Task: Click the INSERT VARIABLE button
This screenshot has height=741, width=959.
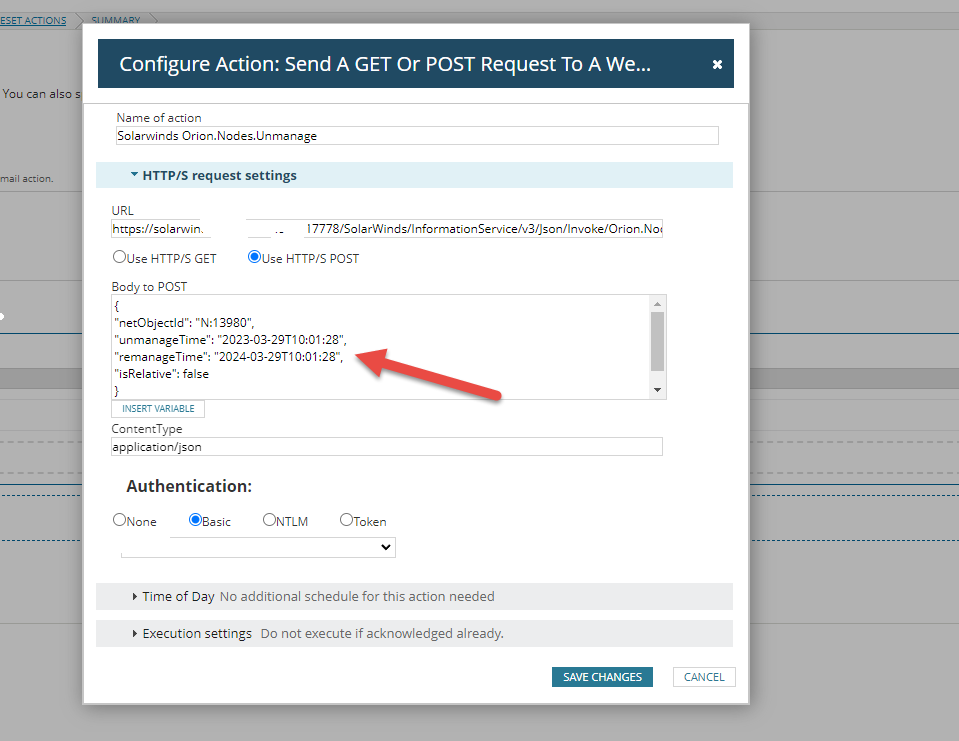Action: [158, 408]
